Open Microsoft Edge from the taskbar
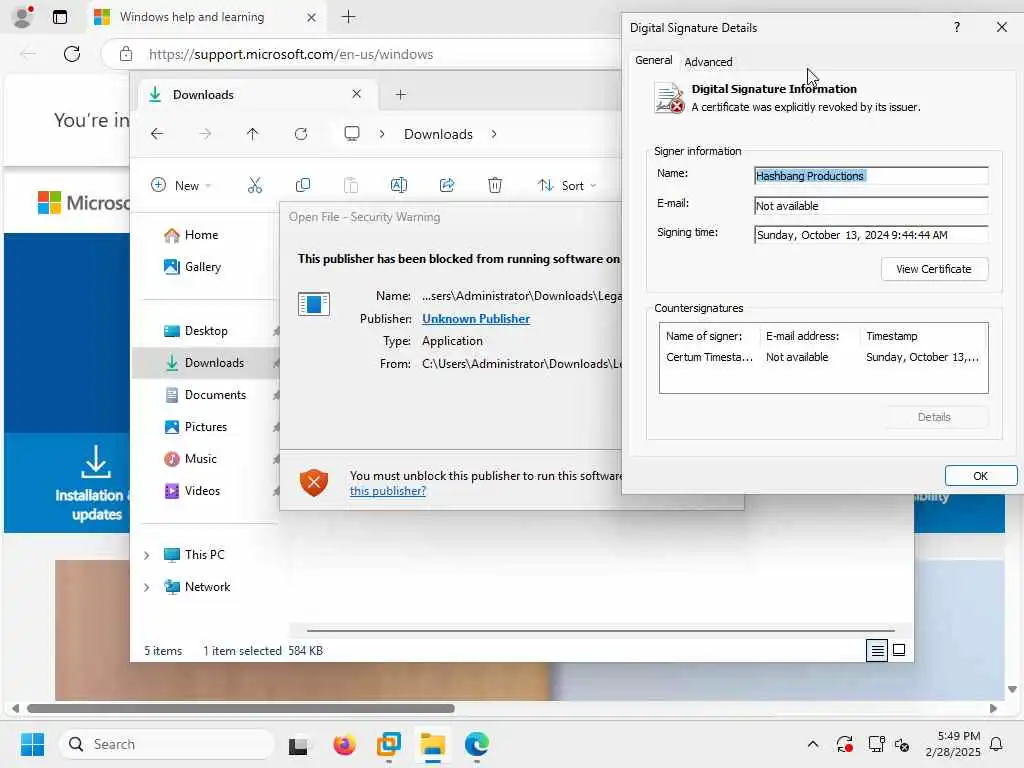 click(x=477, y=744)
